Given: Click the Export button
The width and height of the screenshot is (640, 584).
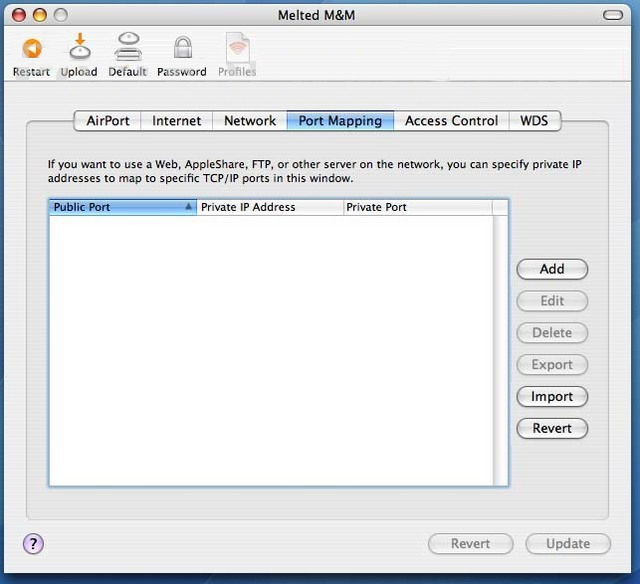Looking at the screenshot, I should coord(552,365).
